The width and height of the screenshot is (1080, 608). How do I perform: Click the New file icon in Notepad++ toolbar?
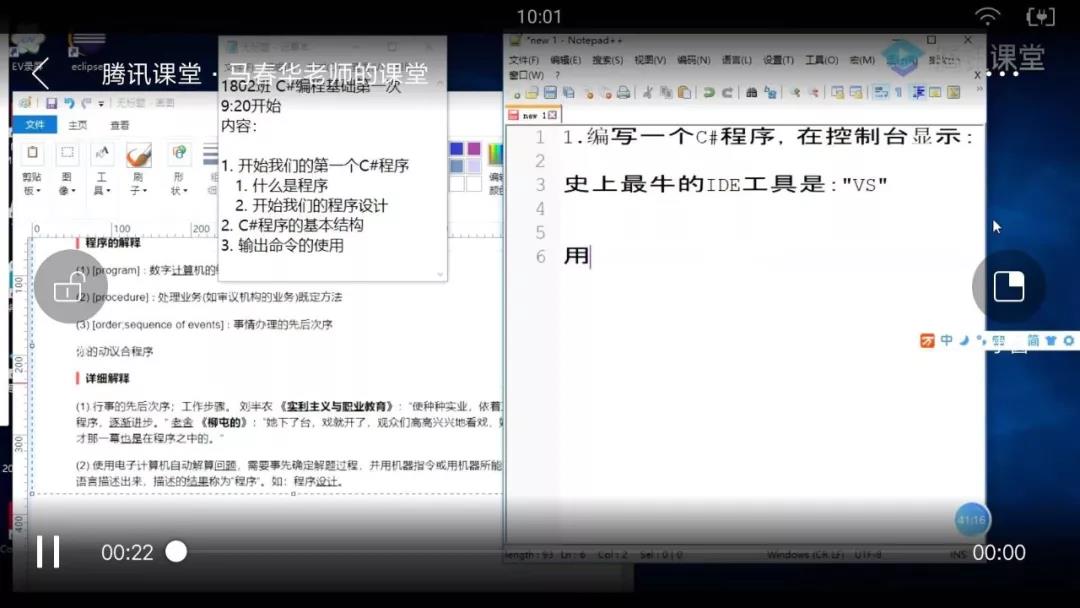[516, 93]
